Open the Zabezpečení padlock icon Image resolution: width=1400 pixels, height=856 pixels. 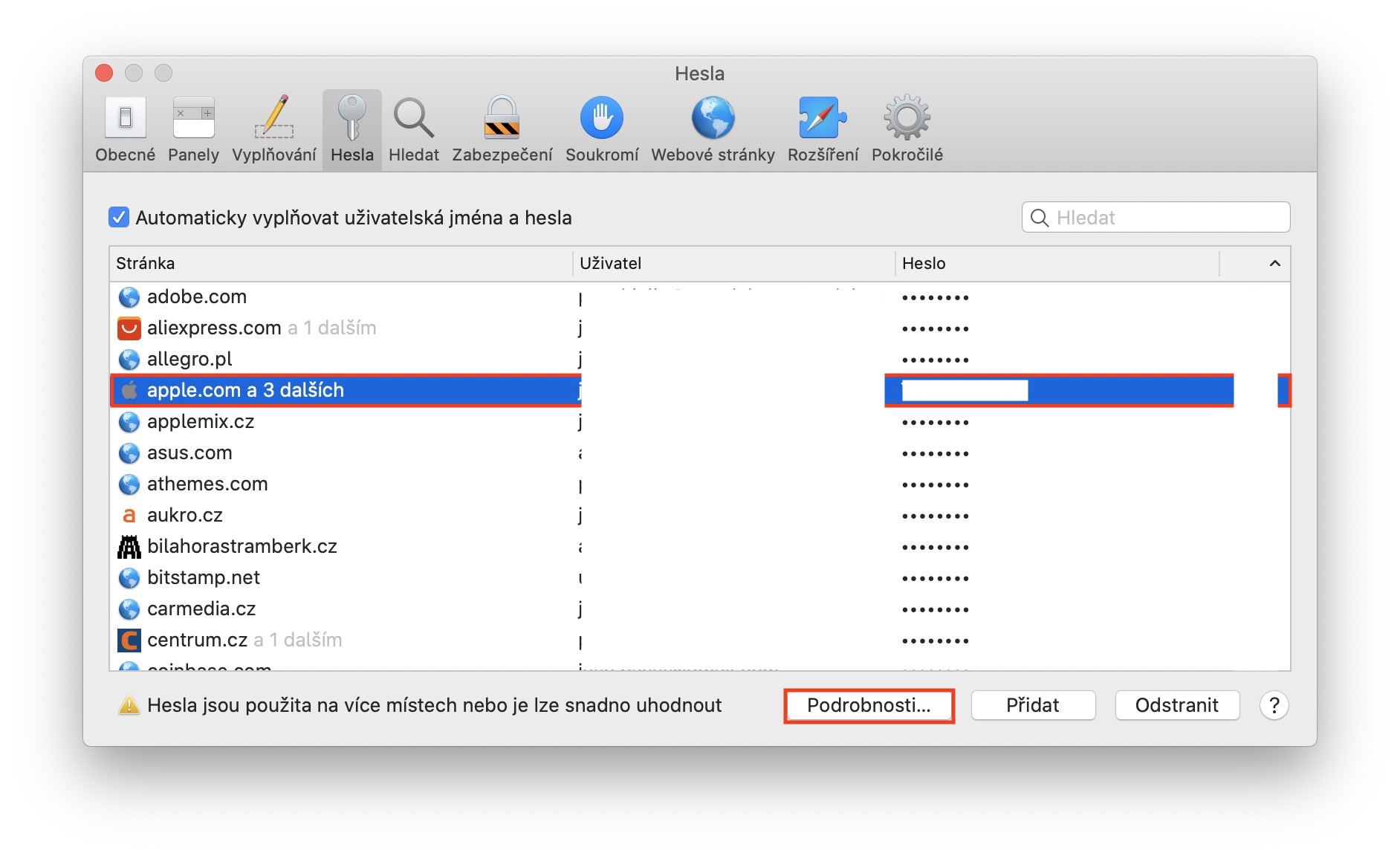[x=502, y=117]
